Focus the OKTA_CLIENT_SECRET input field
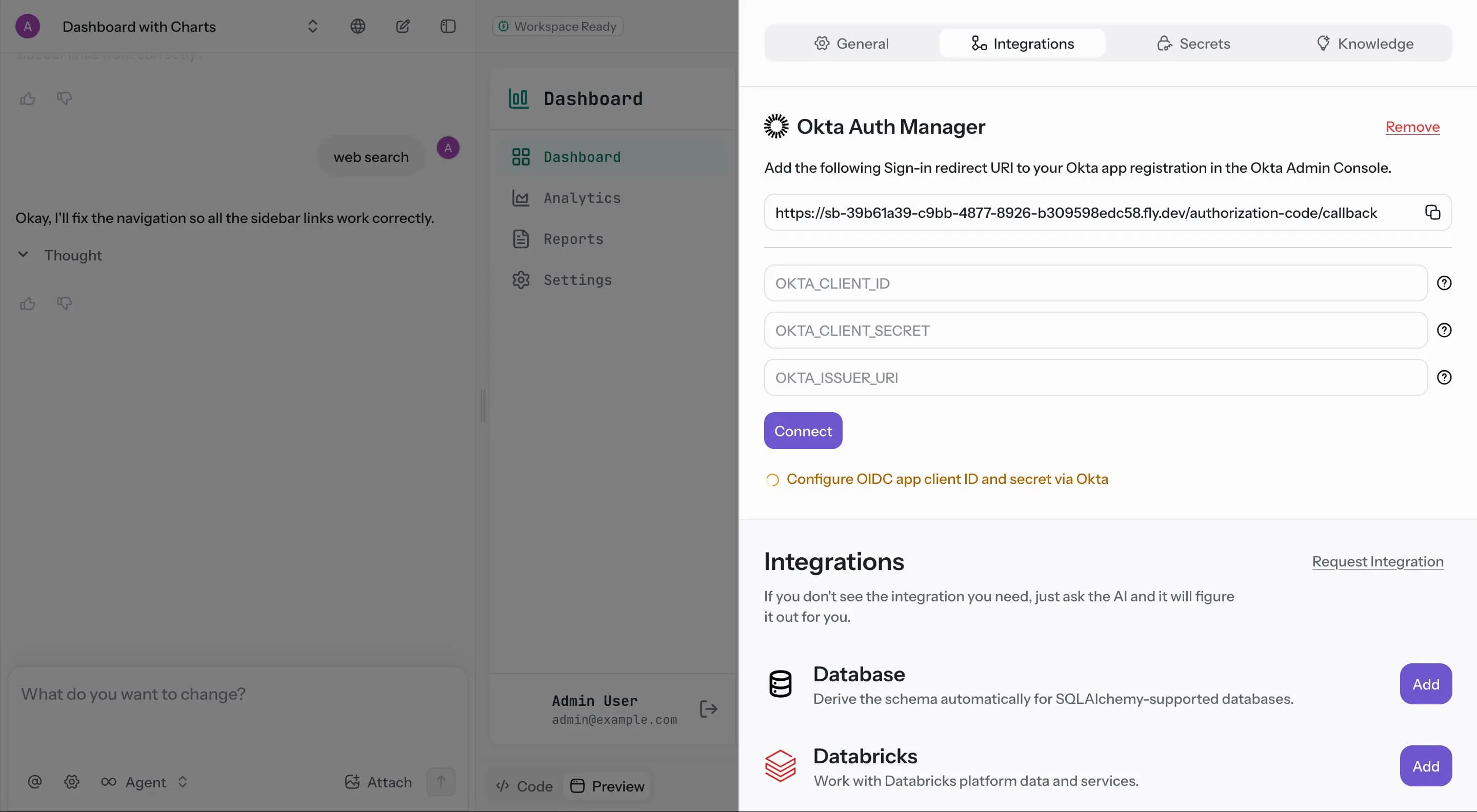Image resolution: width=1477 pixels, height=812 pixels. tap(1095, 331)
